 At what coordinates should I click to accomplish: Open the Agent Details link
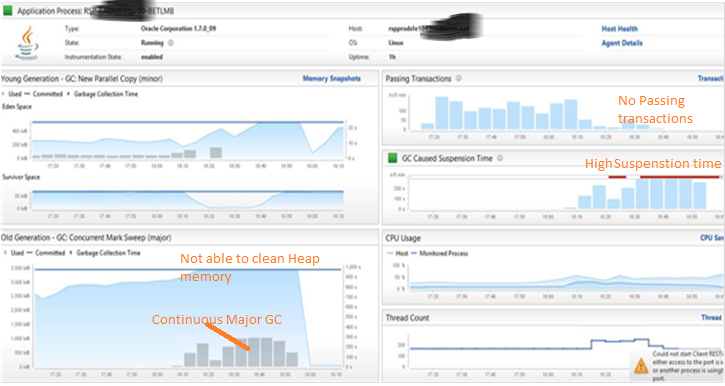click(x=622, y=43)
